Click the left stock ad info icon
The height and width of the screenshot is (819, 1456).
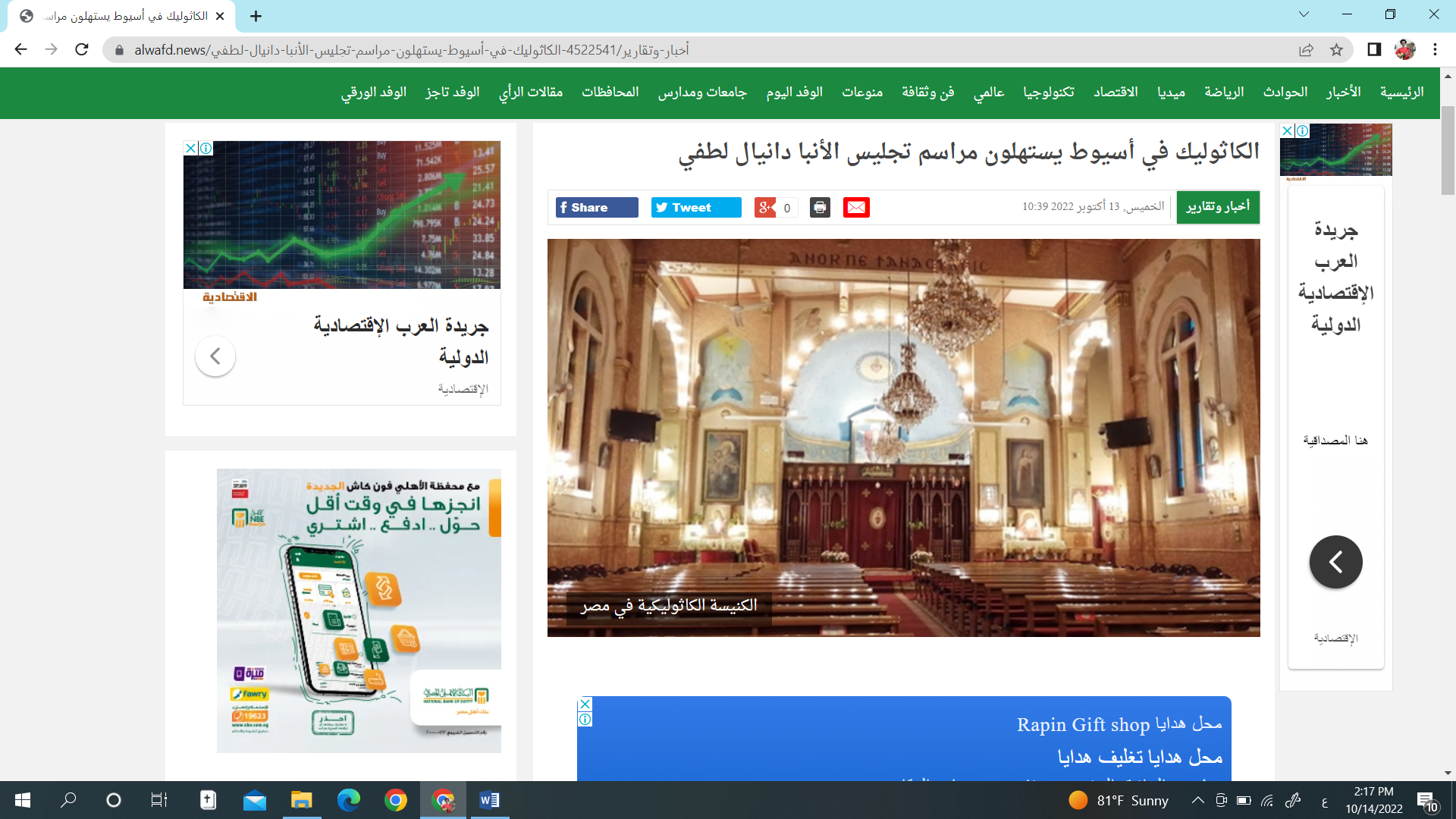206,149
